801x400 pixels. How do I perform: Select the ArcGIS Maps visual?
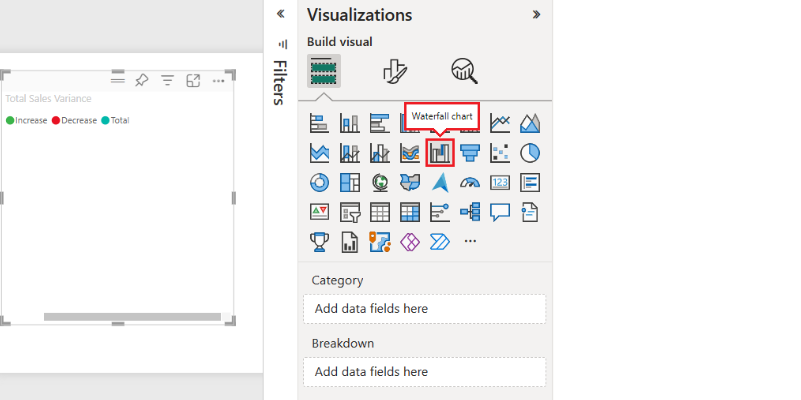tap(380, 242)
